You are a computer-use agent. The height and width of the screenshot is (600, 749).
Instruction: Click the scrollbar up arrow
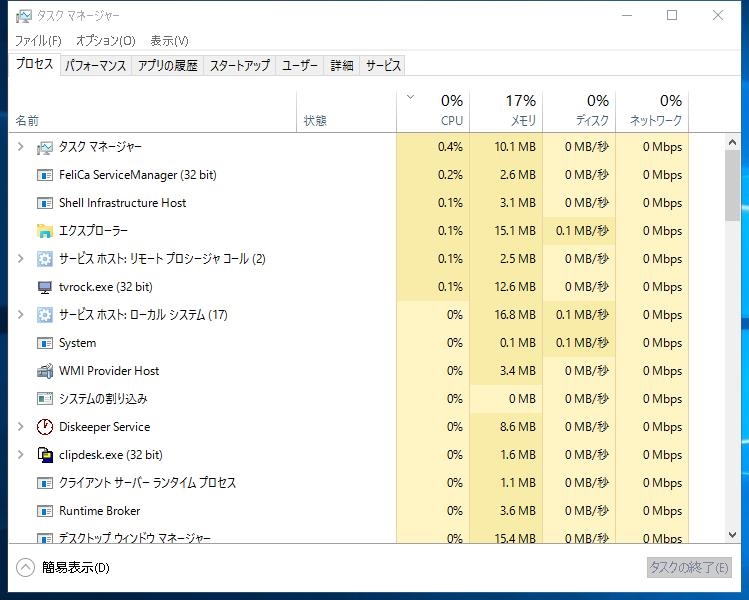click(732, 142)
